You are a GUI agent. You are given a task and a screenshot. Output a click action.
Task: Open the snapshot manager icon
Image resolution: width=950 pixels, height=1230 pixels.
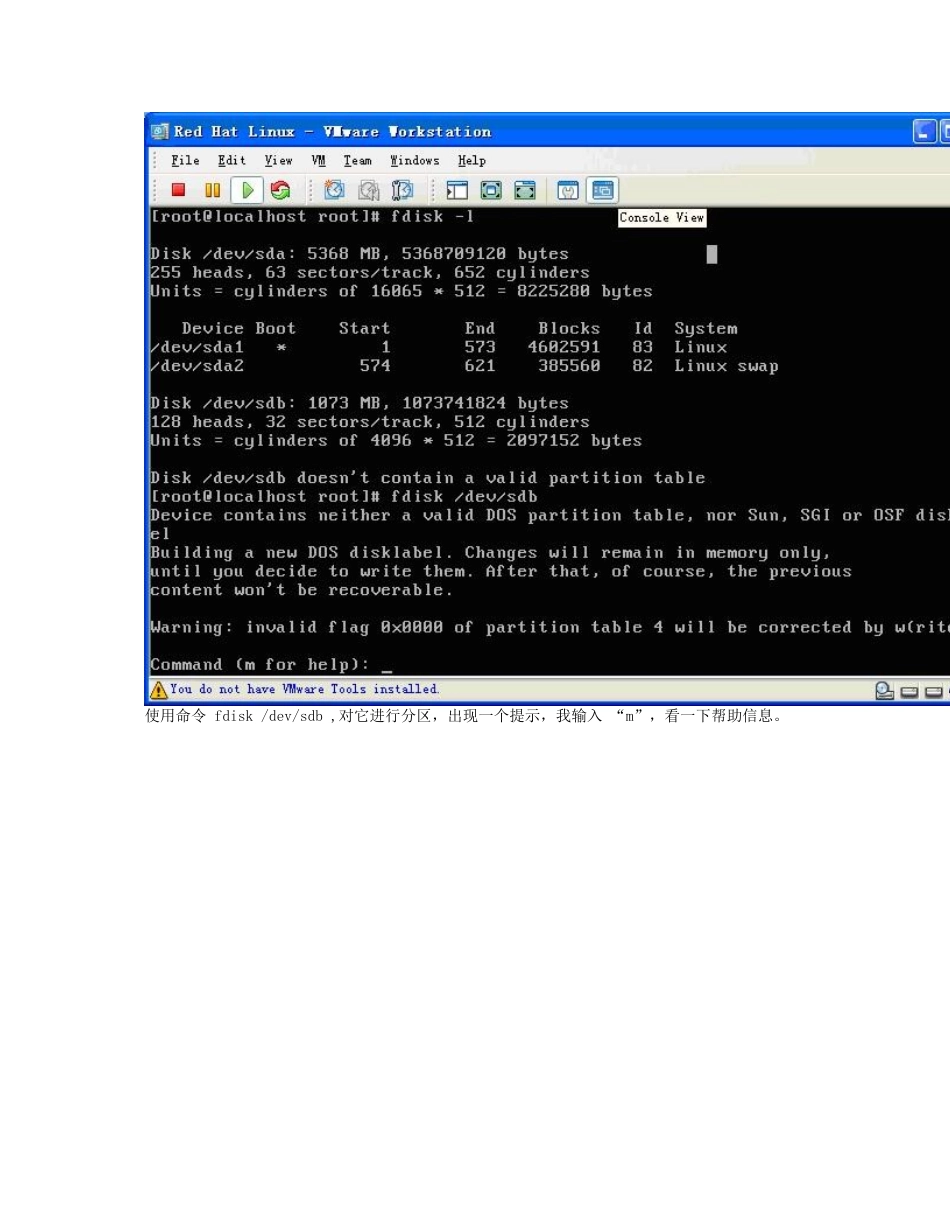click(403, 190)
